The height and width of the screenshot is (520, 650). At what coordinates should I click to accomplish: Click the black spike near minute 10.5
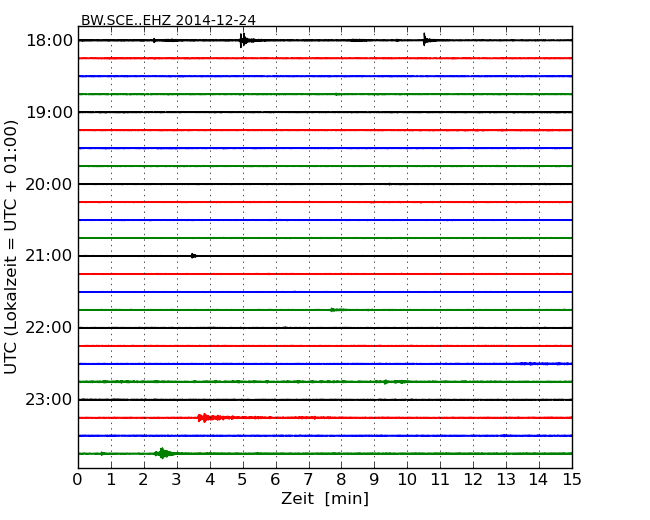point(425,40)
